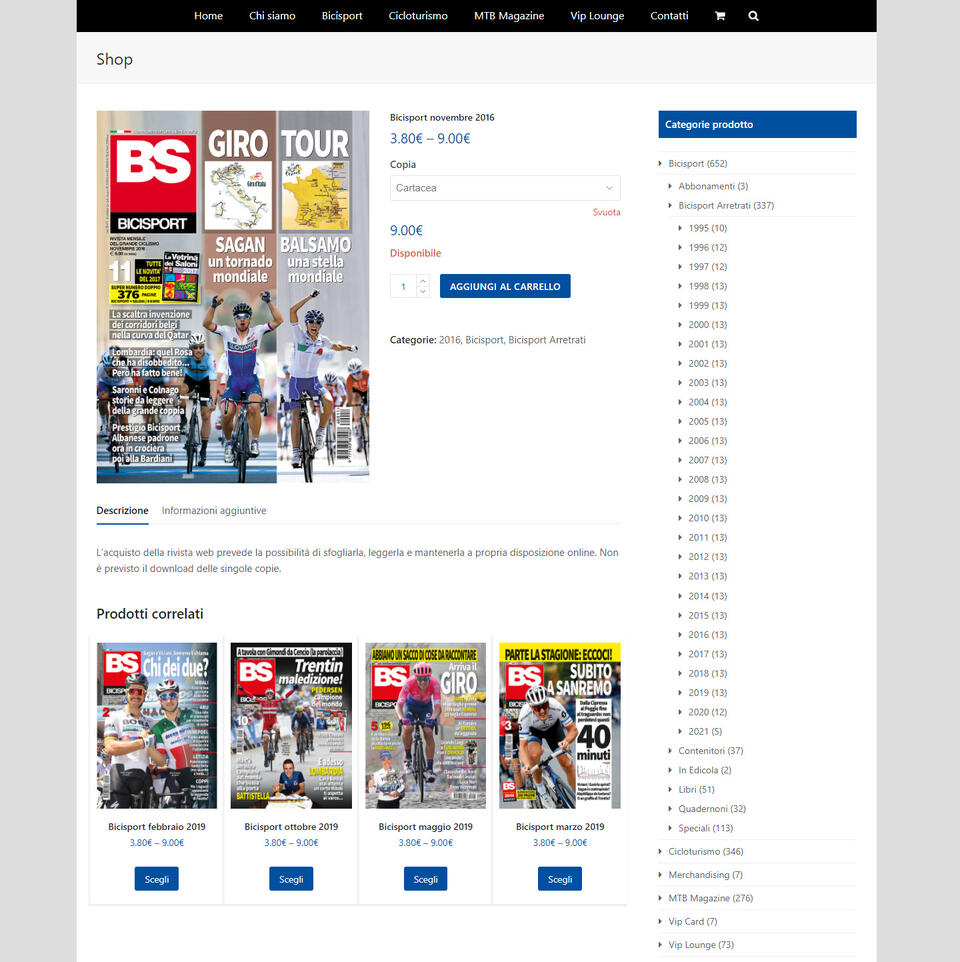Click Scegli under Bicisport maggio 2019

point(425,879)
